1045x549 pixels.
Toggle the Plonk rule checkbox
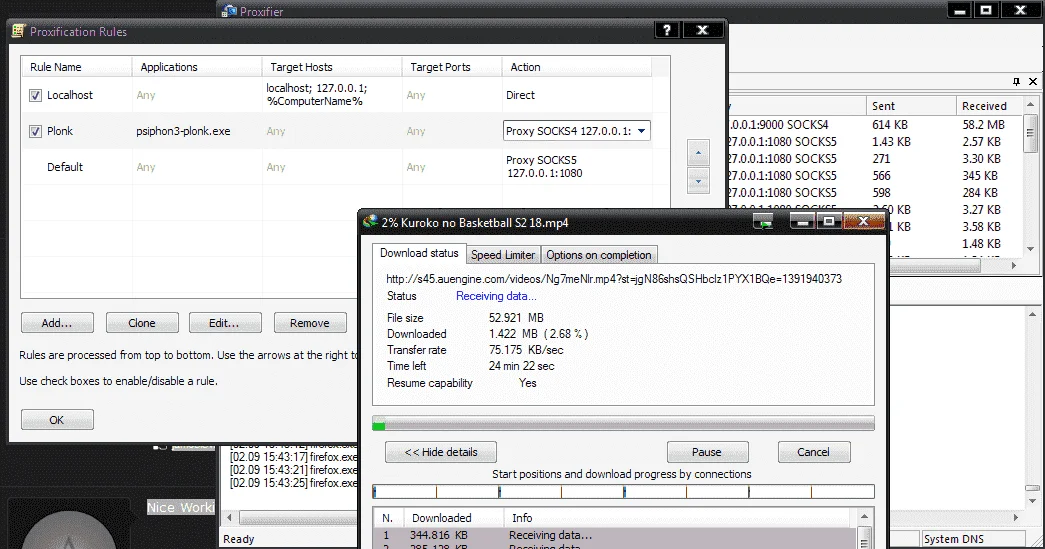(x=35, y=131)
